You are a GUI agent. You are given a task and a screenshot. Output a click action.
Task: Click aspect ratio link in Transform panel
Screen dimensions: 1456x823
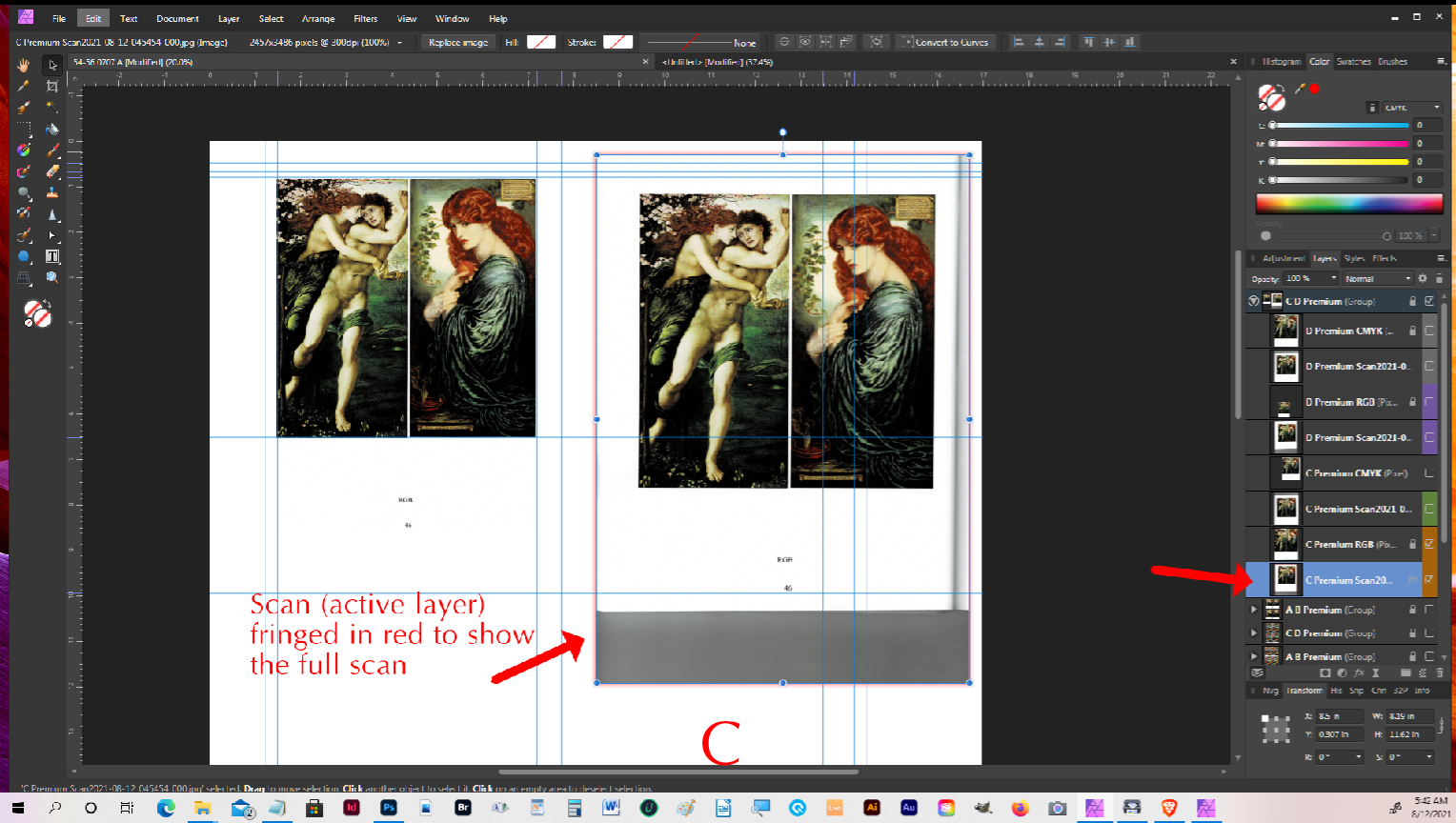coord(1441,725)
